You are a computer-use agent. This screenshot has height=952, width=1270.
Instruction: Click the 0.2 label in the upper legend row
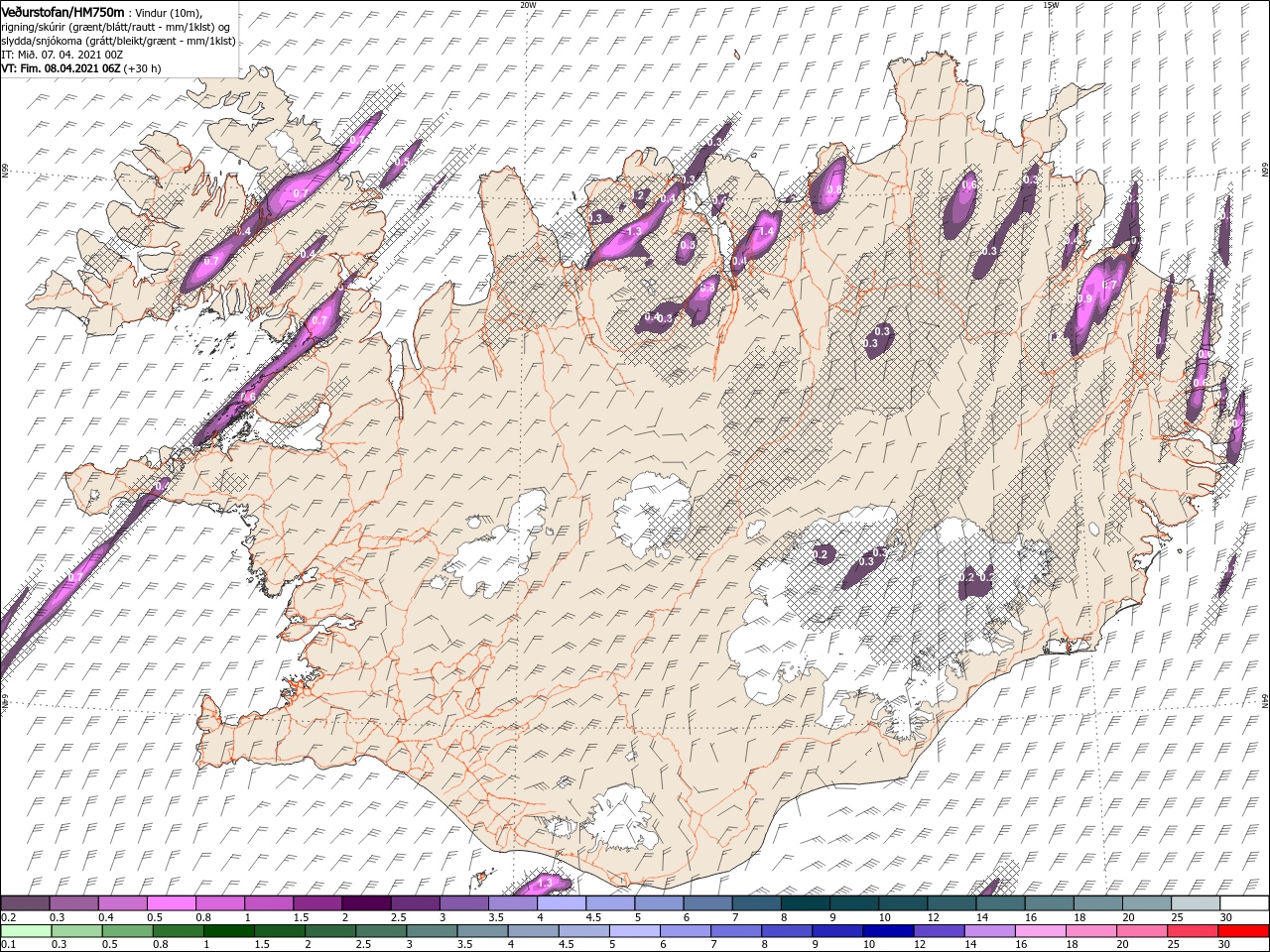point(9,917)
